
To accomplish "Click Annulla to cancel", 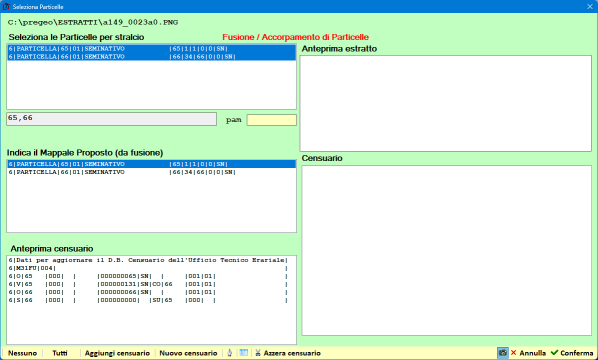I will point(528,353).
